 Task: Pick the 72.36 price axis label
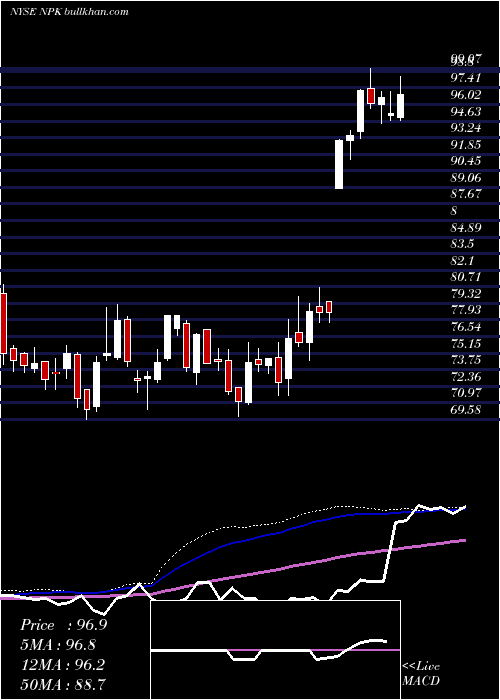coord(466,377)
